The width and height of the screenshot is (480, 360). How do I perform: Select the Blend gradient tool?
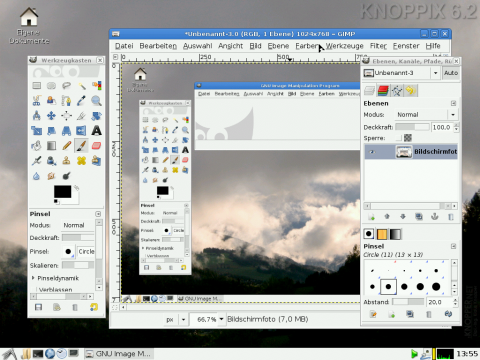[51, 146]
